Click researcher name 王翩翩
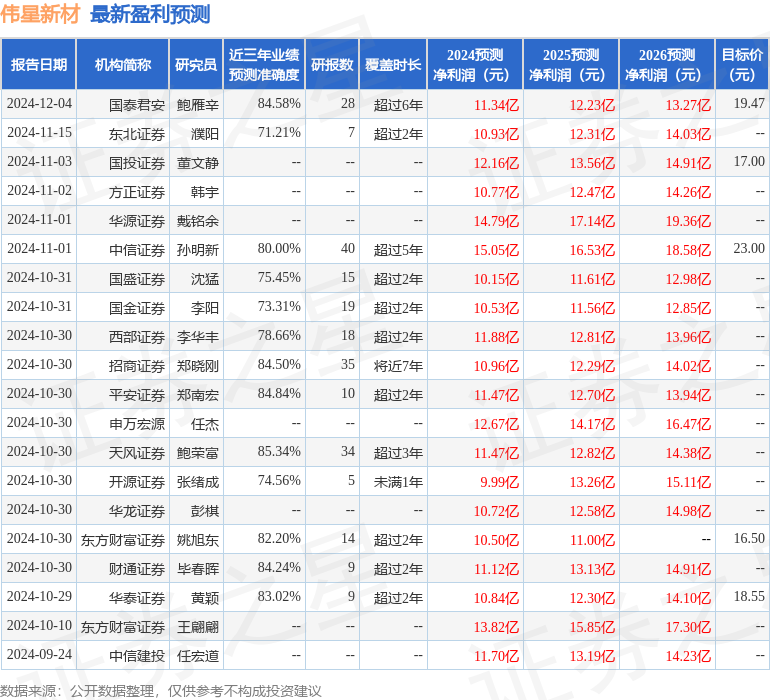This screenshot has height=700, width=770. (197, 626)
